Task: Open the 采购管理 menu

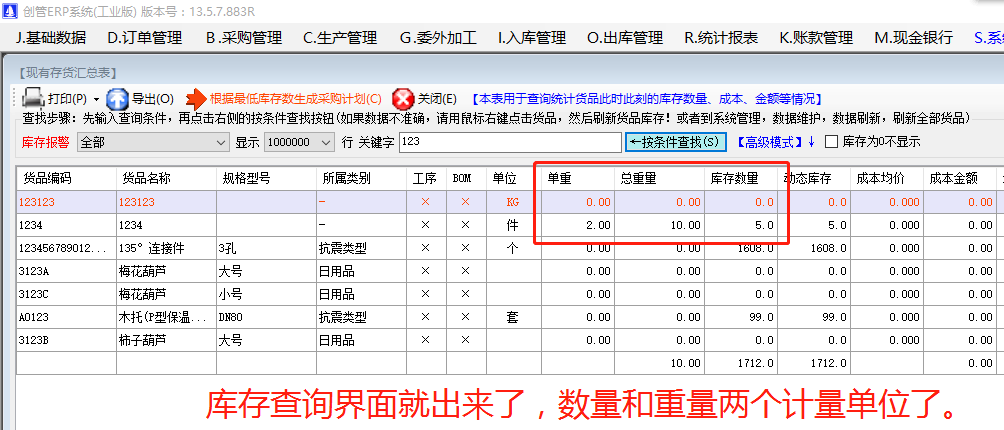Action: pyautogui.click(x=243, y=38)
